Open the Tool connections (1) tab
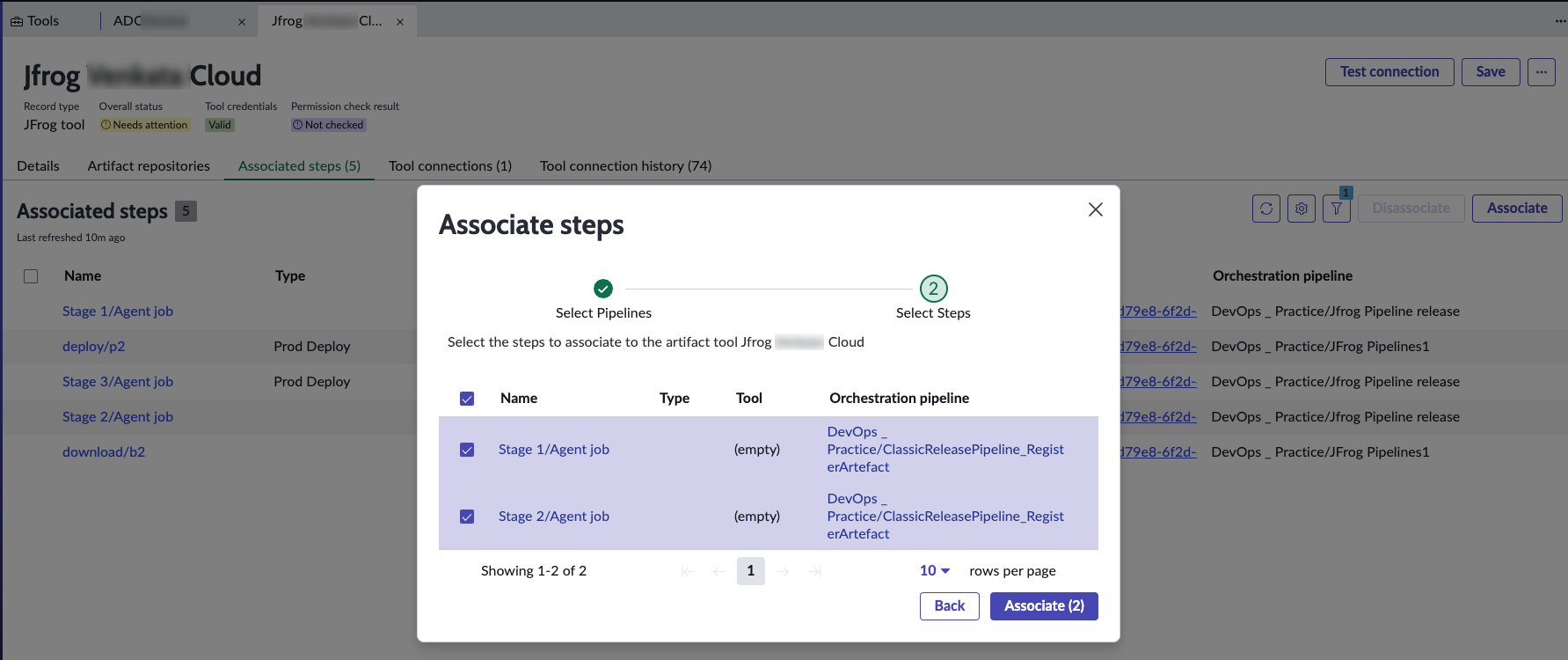 point(450,165)
